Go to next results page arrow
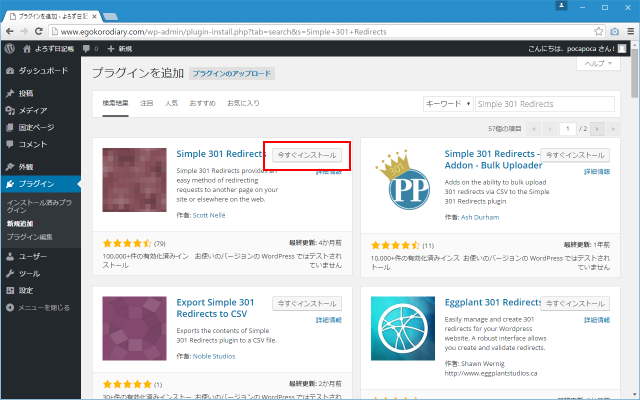640x400 pixels. (x=598, y=129)
